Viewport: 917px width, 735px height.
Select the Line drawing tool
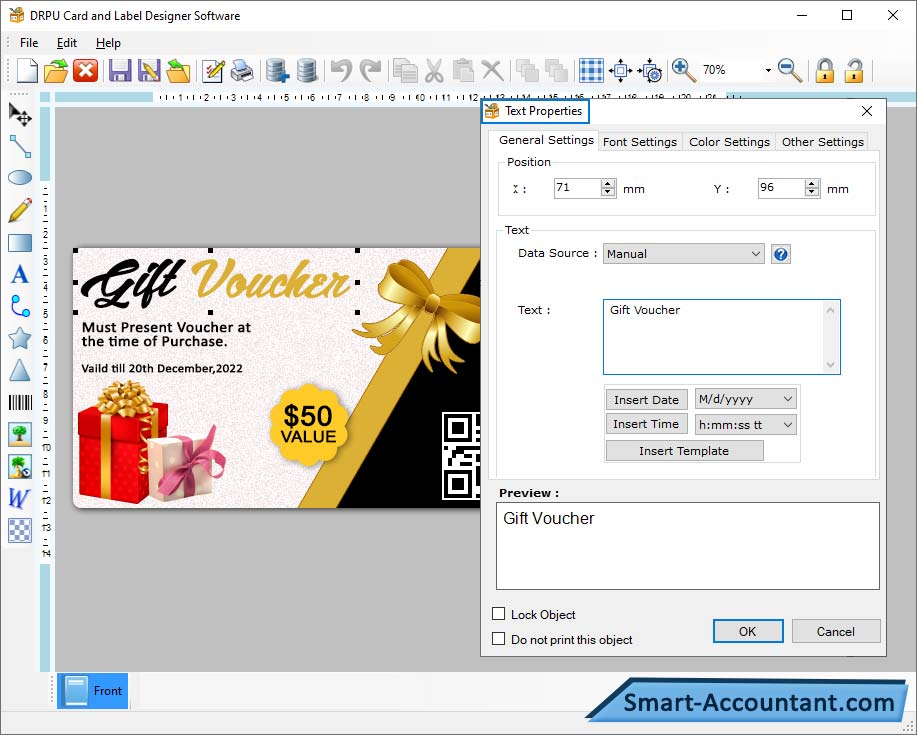point(20,146)
